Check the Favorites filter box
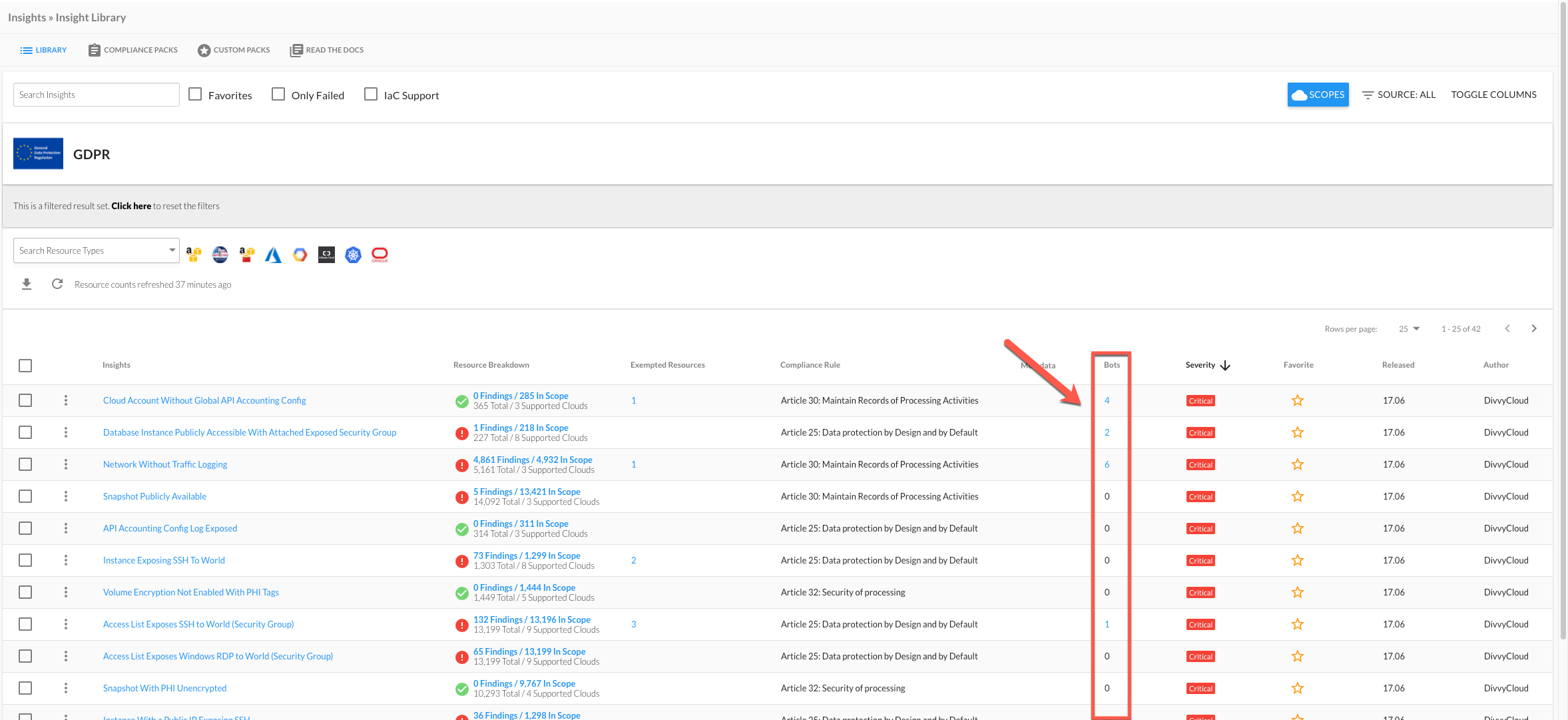1568x720 pixels. [x=195, y=95]
